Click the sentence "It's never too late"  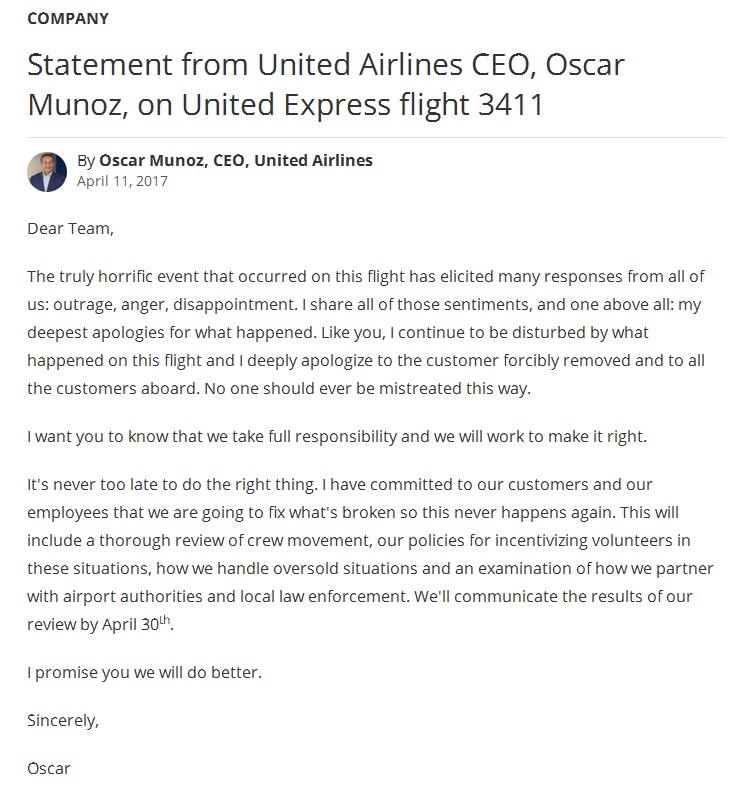(x=172, y=485)
